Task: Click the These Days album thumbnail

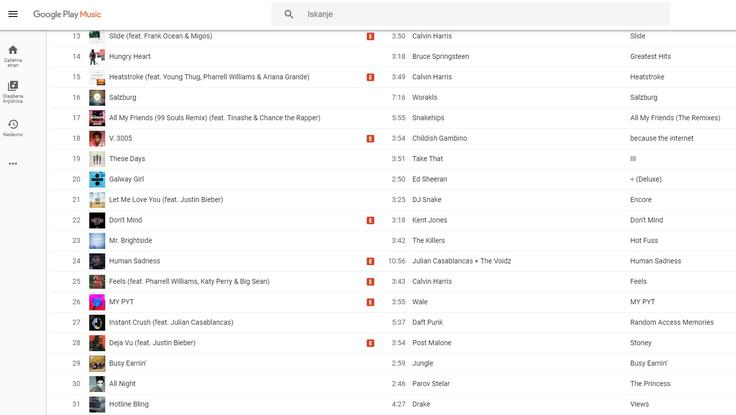Action: 97,159
